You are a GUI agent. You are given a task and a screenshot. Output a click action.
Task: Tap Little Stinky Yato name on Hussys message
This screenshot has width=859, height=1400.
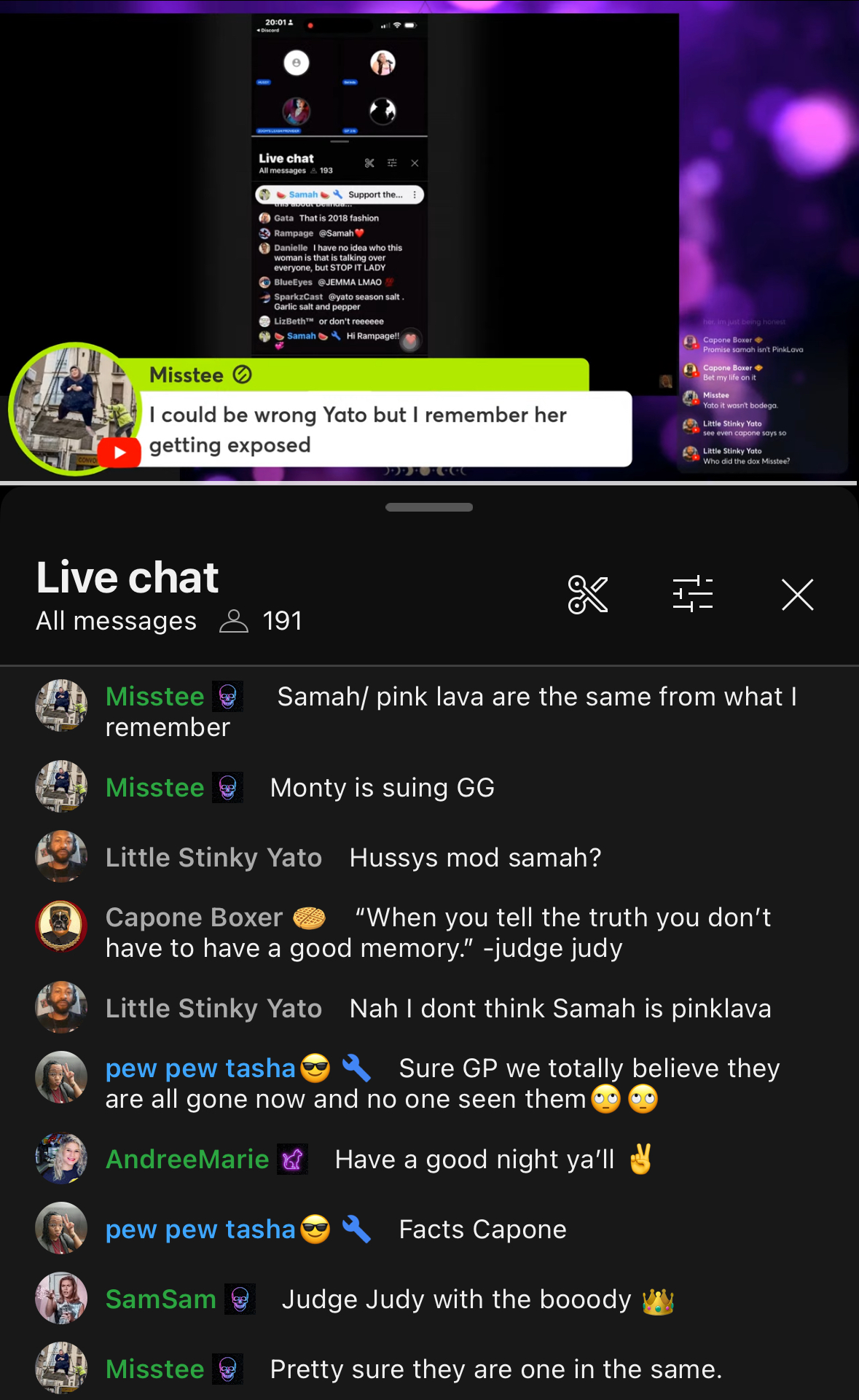tap(213, 858)
